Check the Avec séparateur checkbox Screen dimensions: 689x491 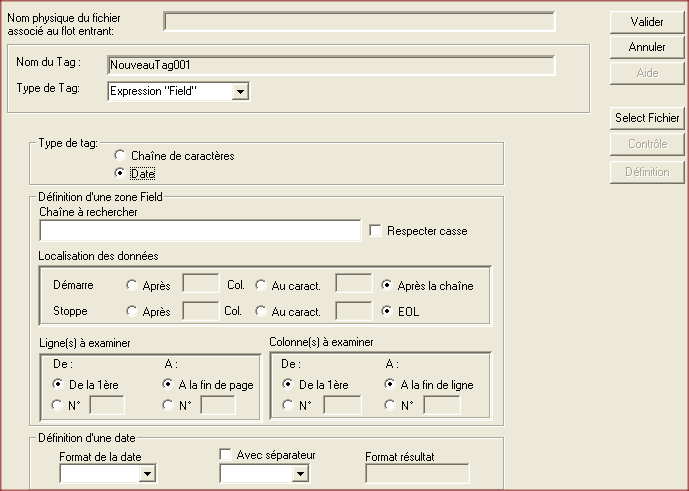click(226, 455)
